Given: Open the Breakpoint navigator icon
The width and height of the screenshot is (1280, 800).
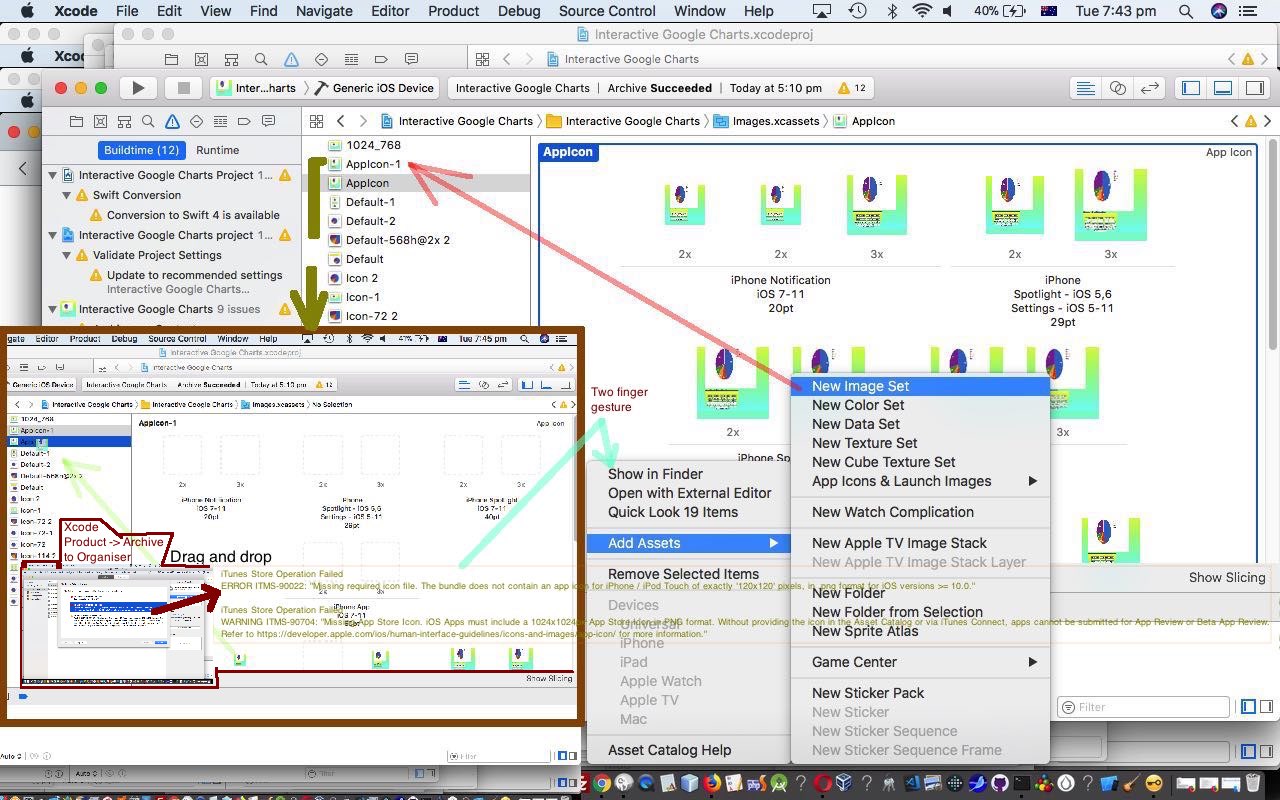Looking at the screenshot, I should coord(243,120).
